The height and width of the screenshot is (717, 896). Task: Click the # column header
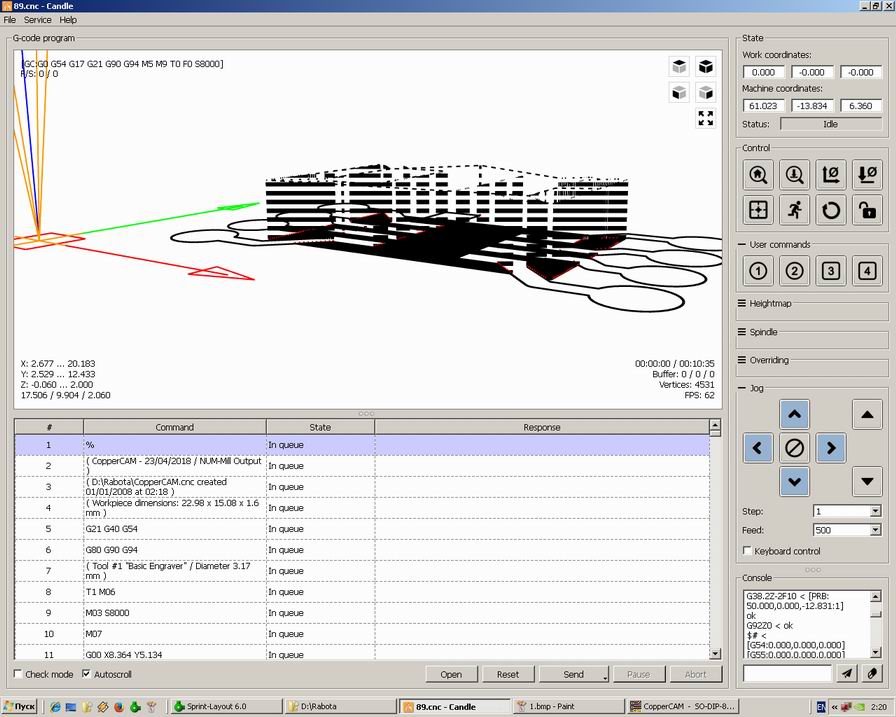(49, 427)
